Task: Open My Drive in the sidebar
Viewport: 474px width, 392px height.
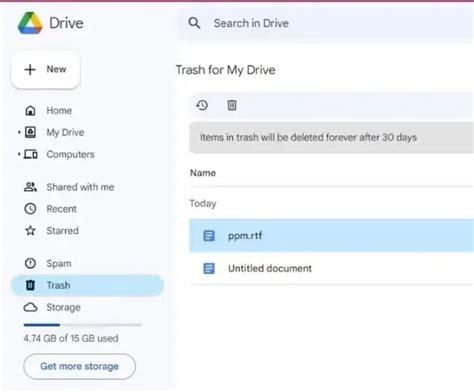Action: (x=65, y=132)
